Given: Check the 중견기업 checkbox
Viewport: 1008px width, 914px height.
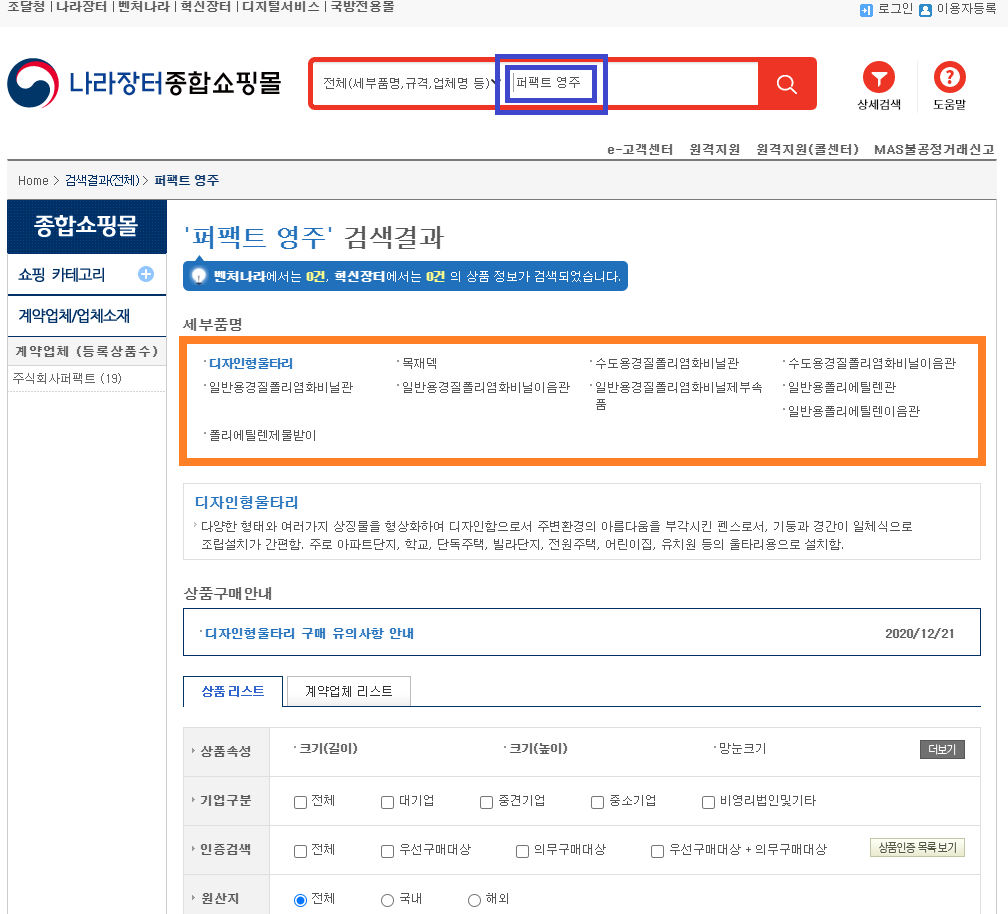Looking at the screenshot, I should pos(487,802).
